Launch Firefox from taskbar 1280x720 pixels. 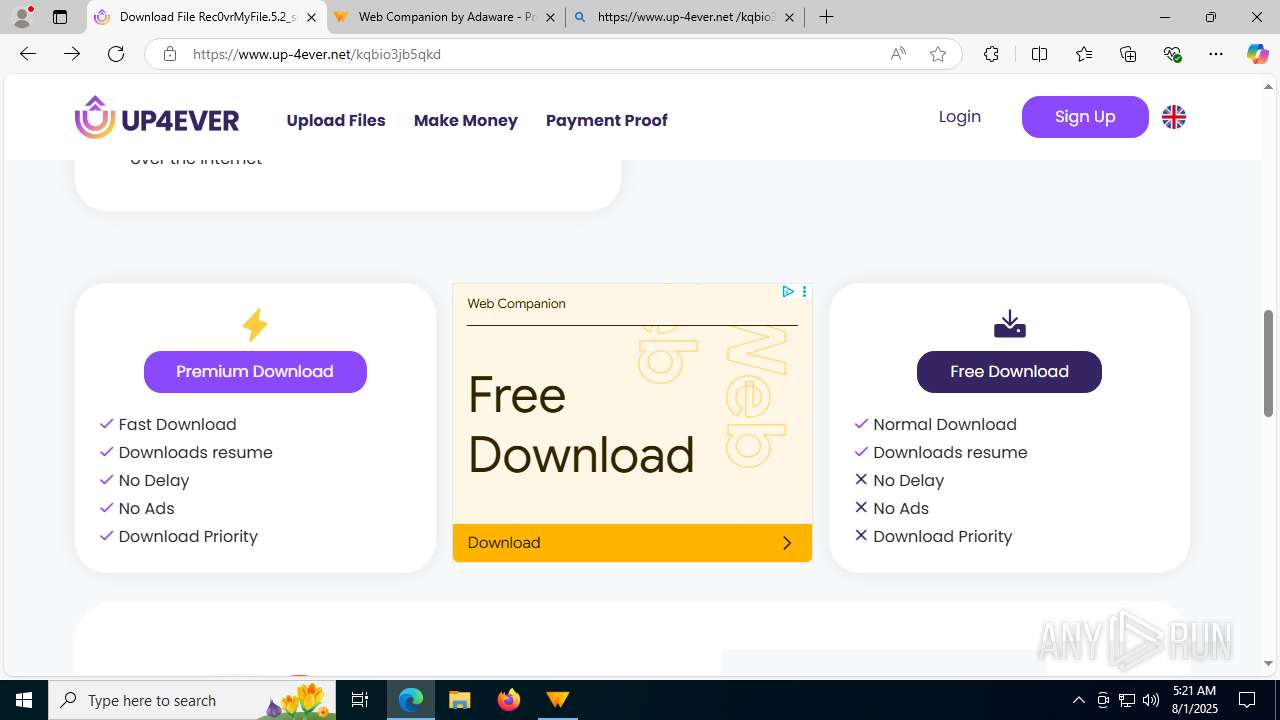pyautogui.click(x=509, y=700)
